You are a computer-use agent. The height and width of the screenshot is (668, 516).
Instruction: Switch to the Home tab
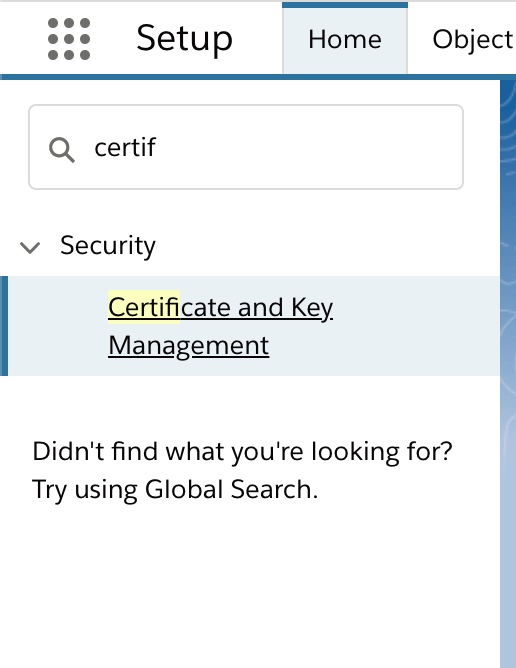(345, 40)
